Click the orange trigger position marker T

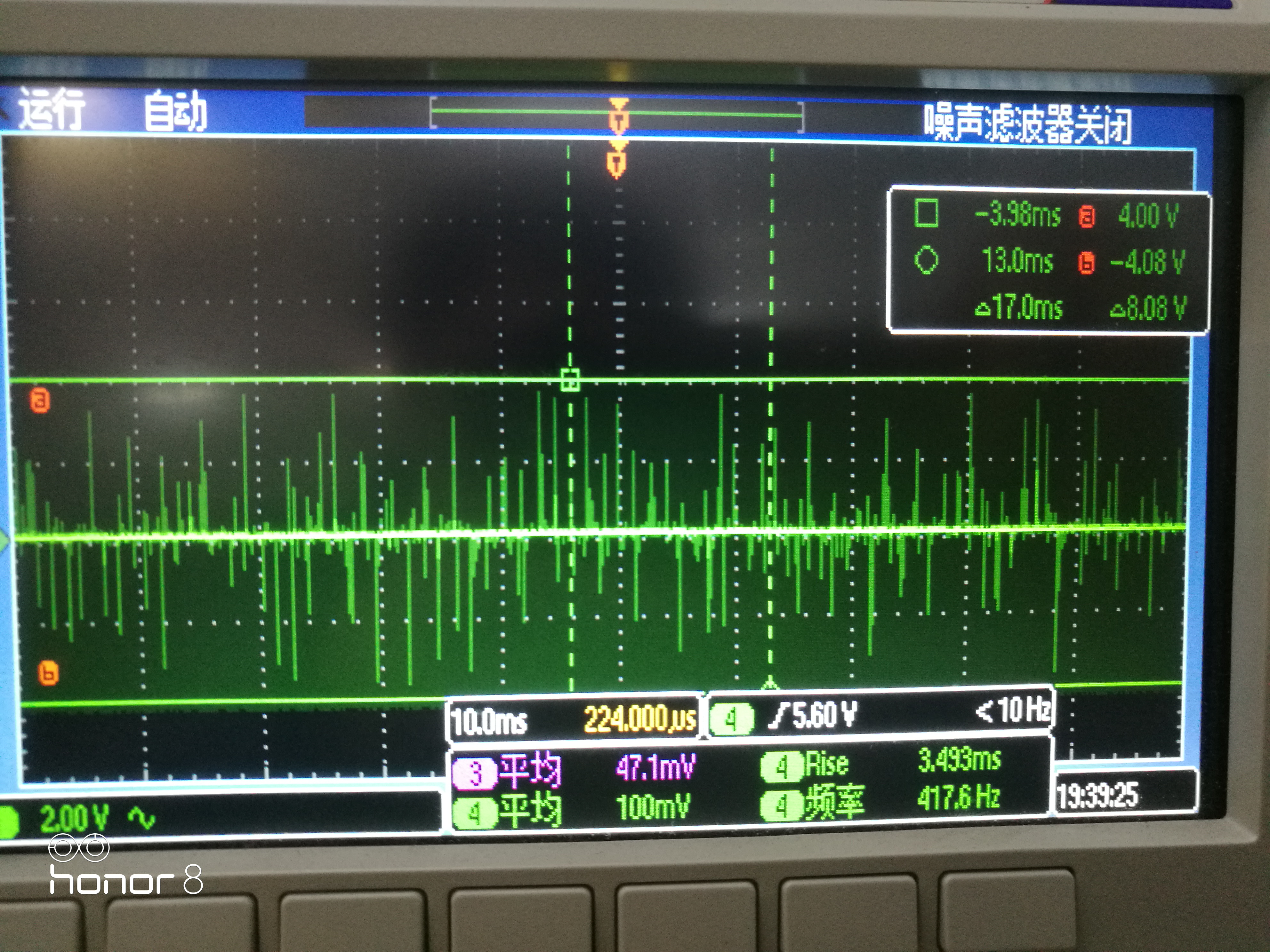tap(617, 163)
